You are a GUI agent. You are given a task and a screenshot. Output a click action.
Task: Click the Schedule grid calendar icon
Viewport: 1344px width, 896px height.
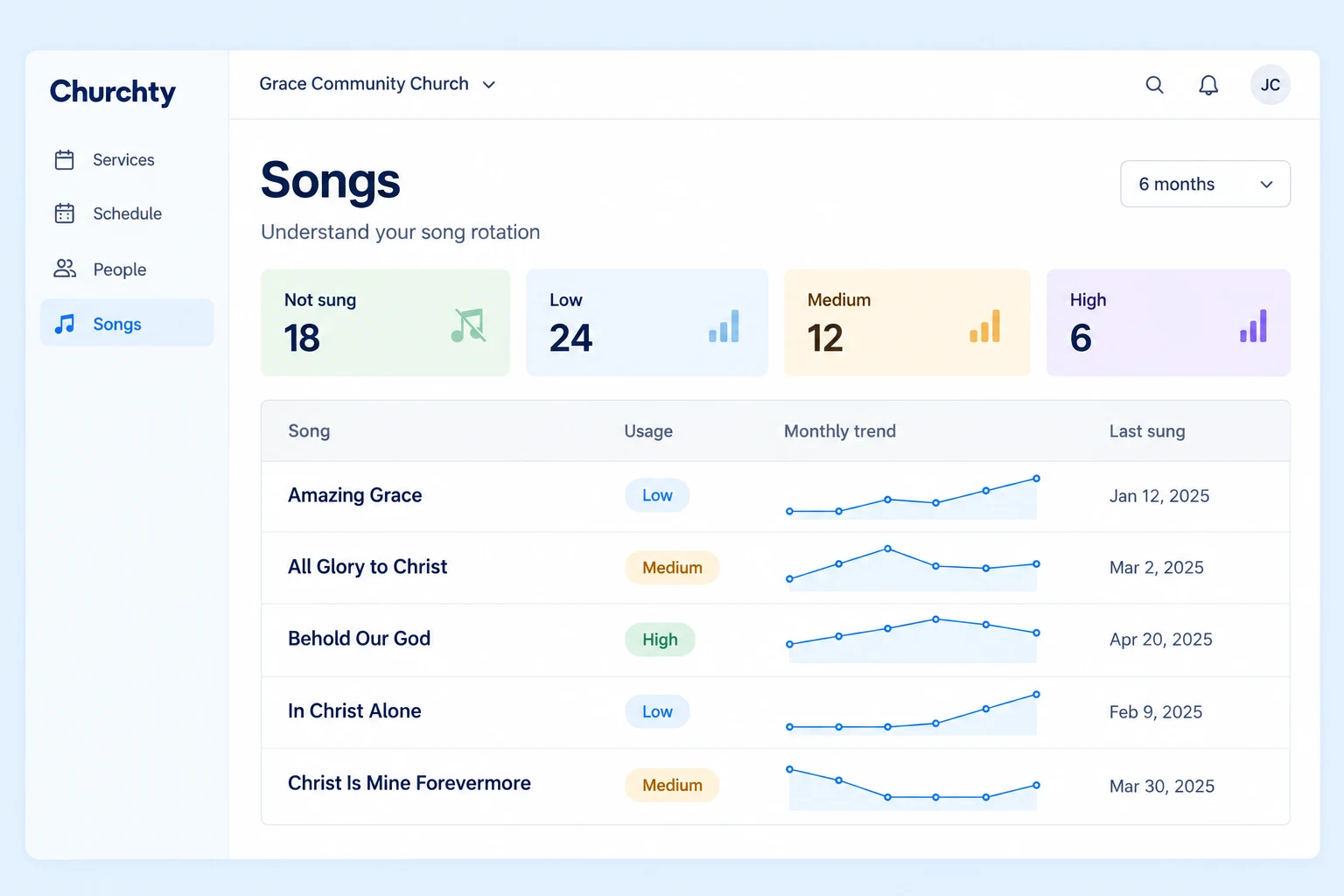coord(65,213)
